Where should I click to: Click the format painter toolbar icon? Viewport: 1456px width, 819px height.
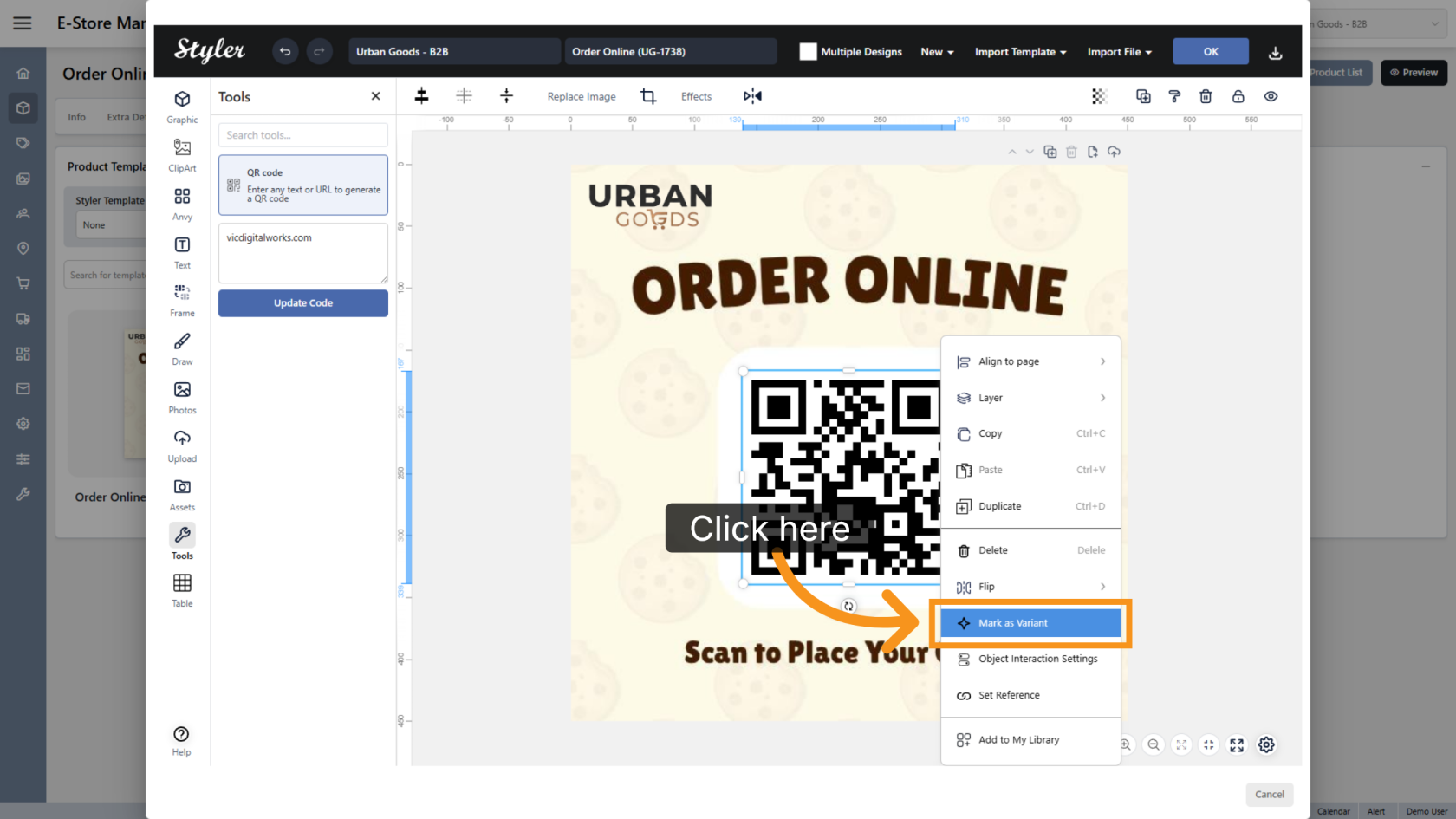pos(1174,96)
